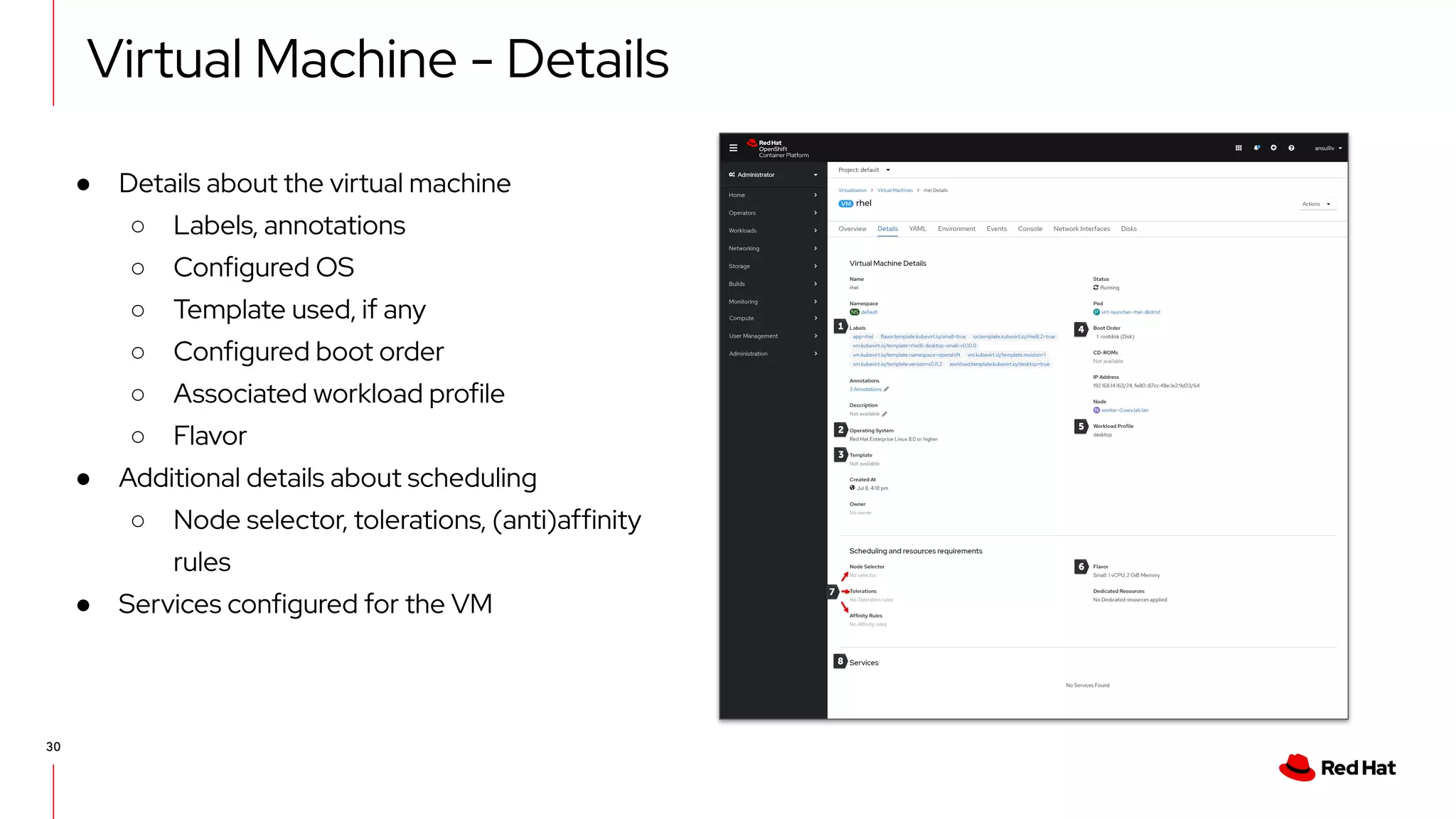Click the P pod badge icon

(1096, 312)
